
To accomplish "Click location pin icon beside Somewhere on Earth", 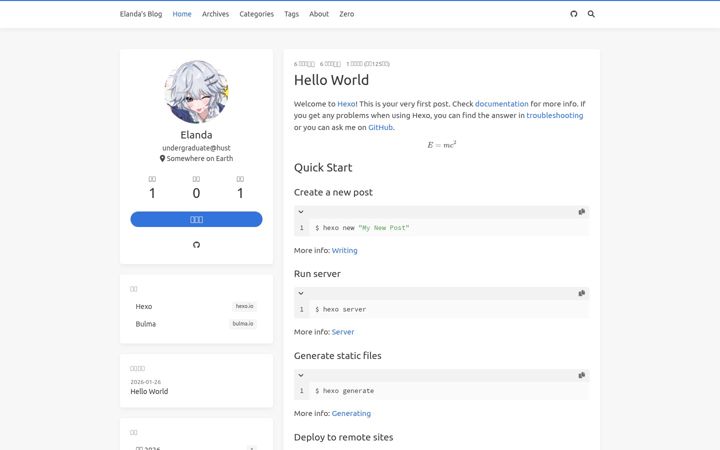I will click(x=162, y=158).
